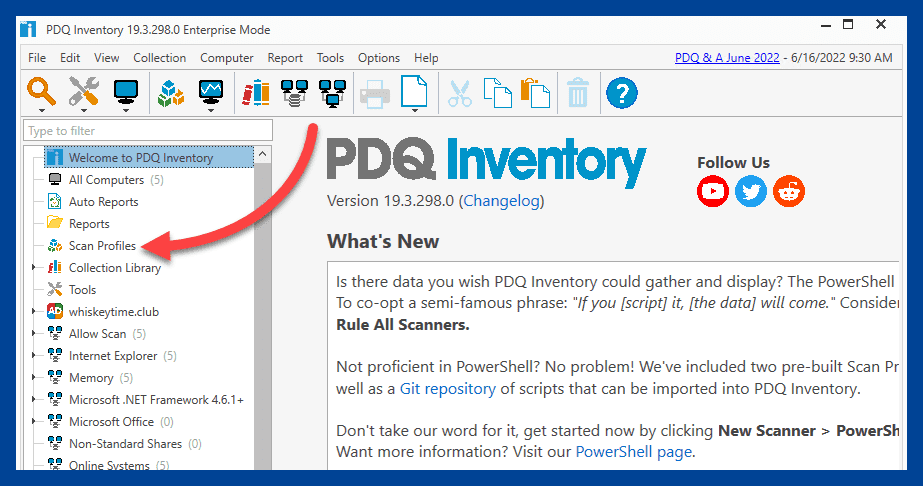This screenshot has width=923, height=486.
Task: Open the Changelog link
Action: (x=502, y=201)
